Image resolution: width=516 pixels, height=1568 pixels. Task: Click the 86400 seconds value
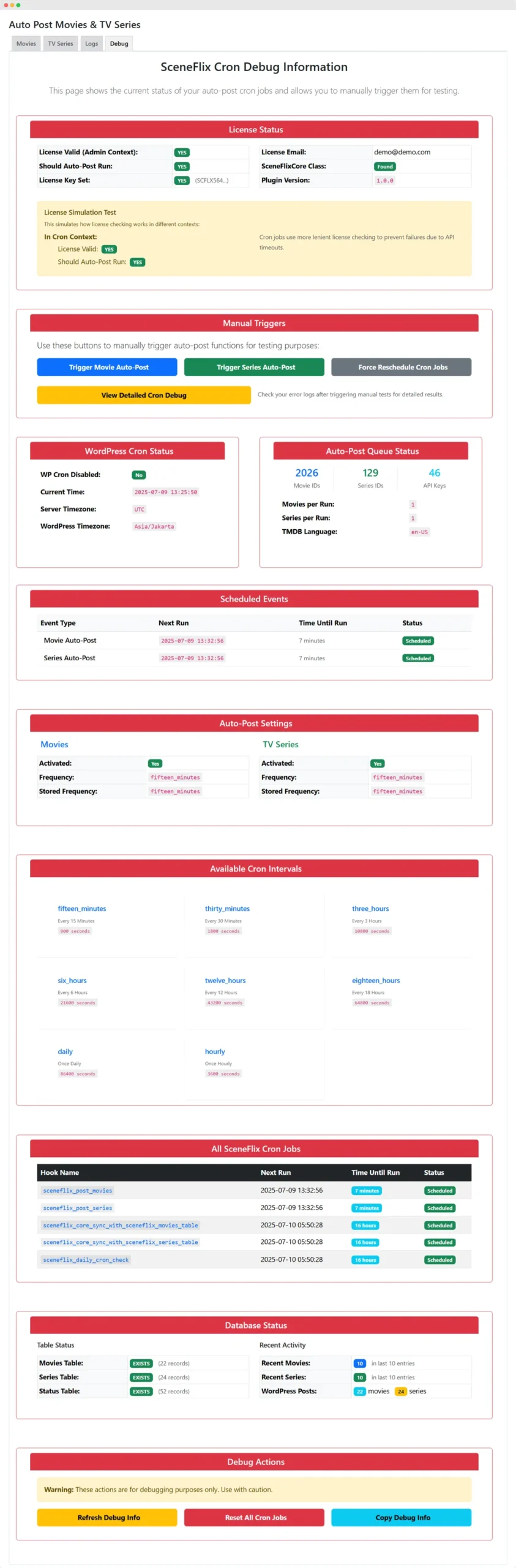pos(78,1074)
